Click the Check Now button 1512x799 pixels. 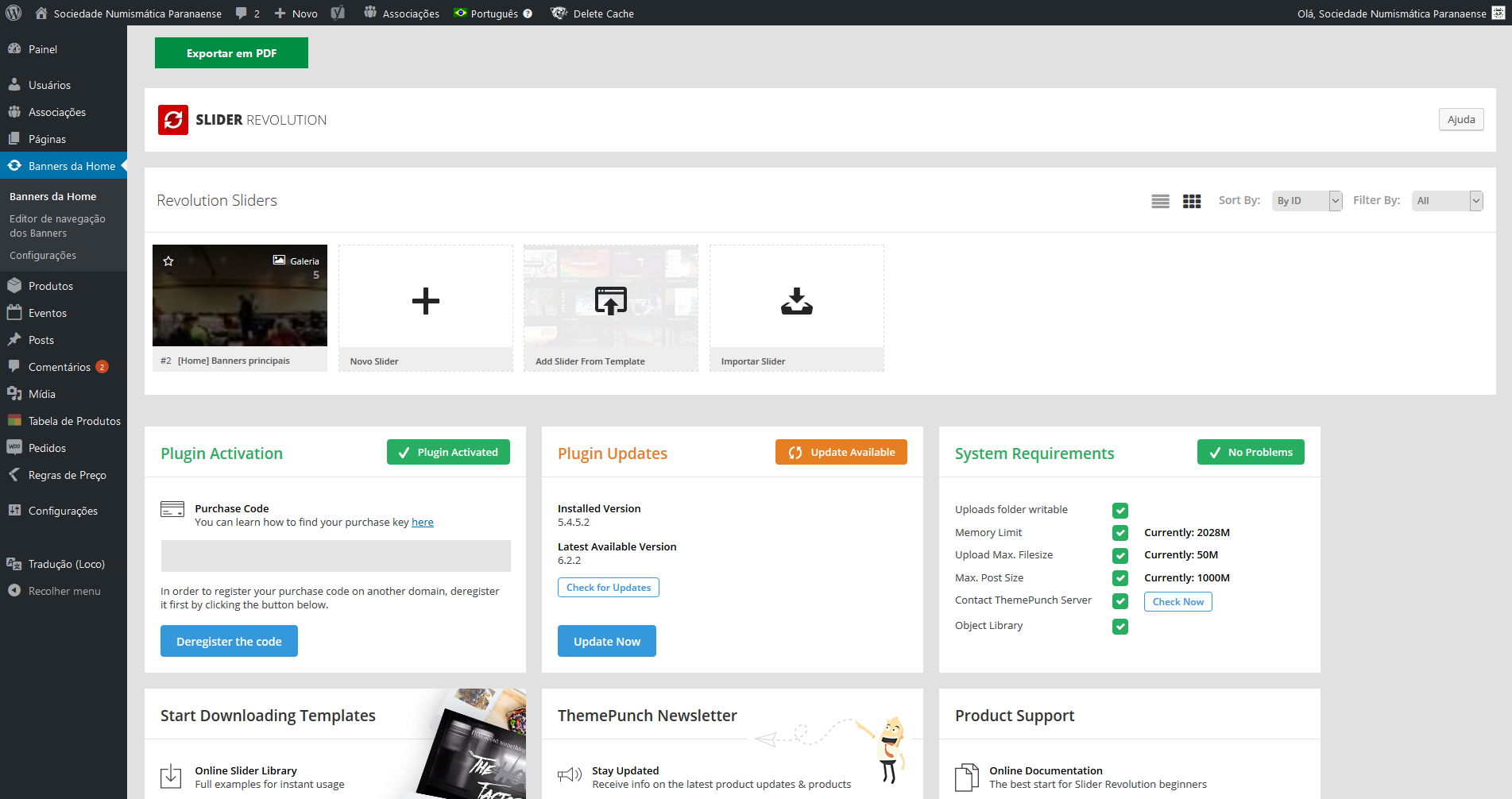(1178, 601)
